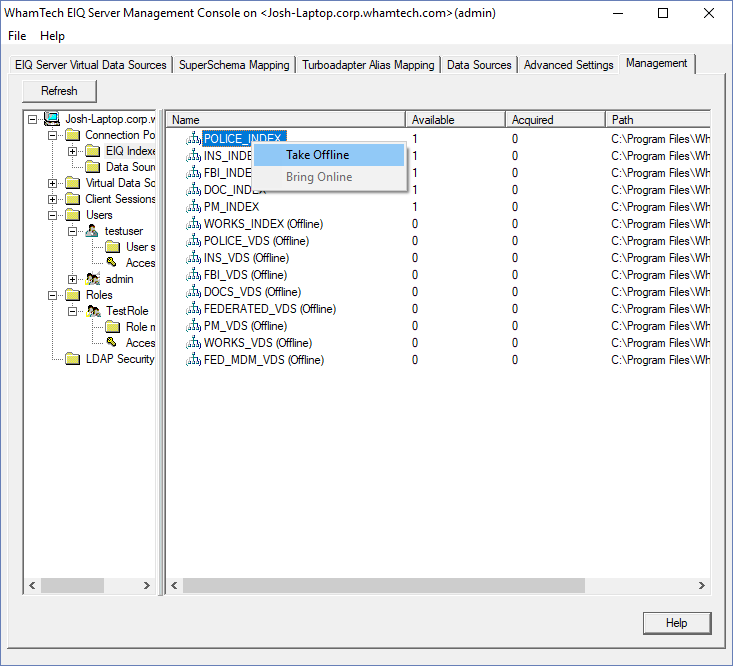Click the Help button at bottom right

coord(676,623)
